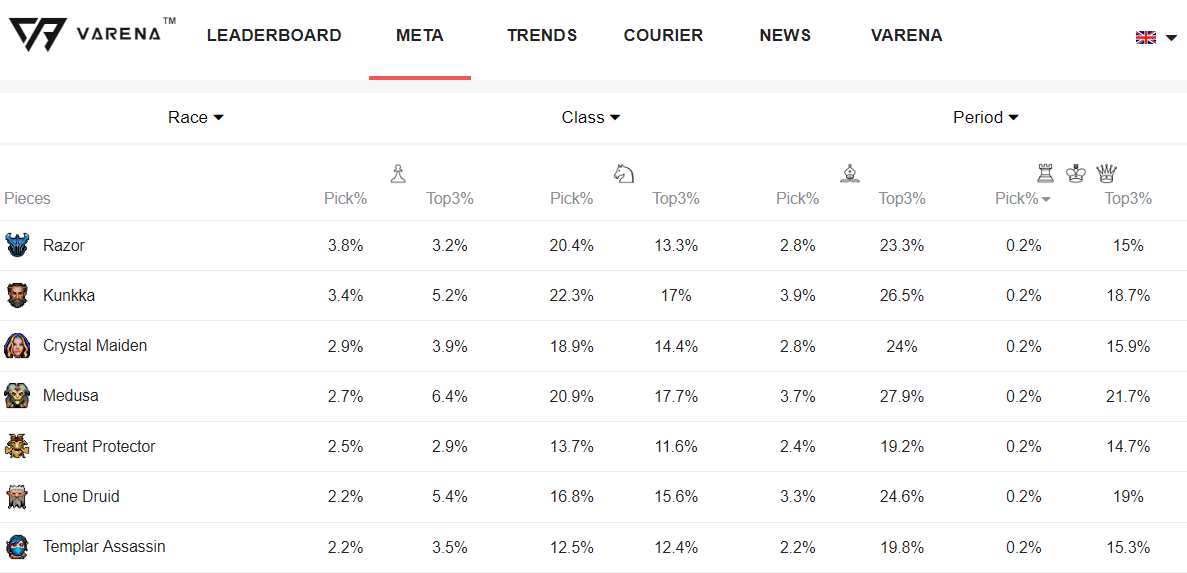Click the pawn rank icon
The image size is (1187, 573).
click(x=398, y=174)
